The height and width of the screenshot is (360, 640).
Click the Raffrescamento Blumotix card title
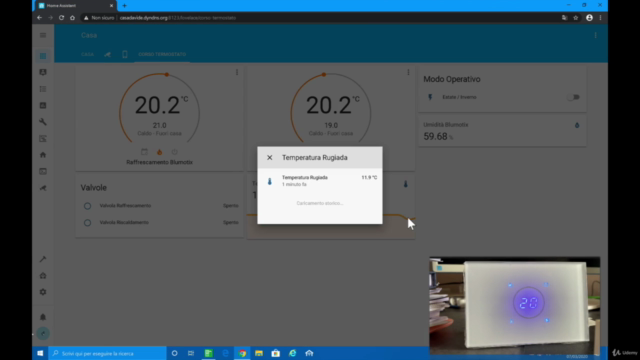click(160, 162)
